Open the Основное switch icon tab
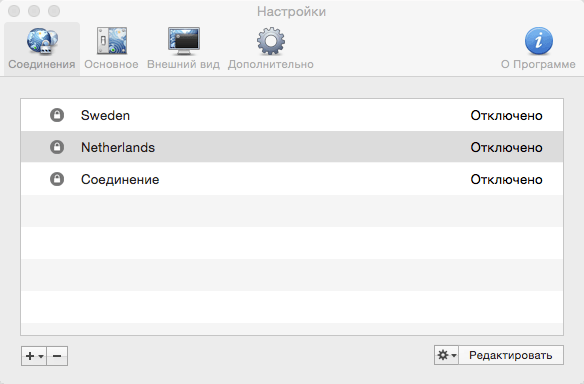584x384 pixels. [x=112, y=41]
